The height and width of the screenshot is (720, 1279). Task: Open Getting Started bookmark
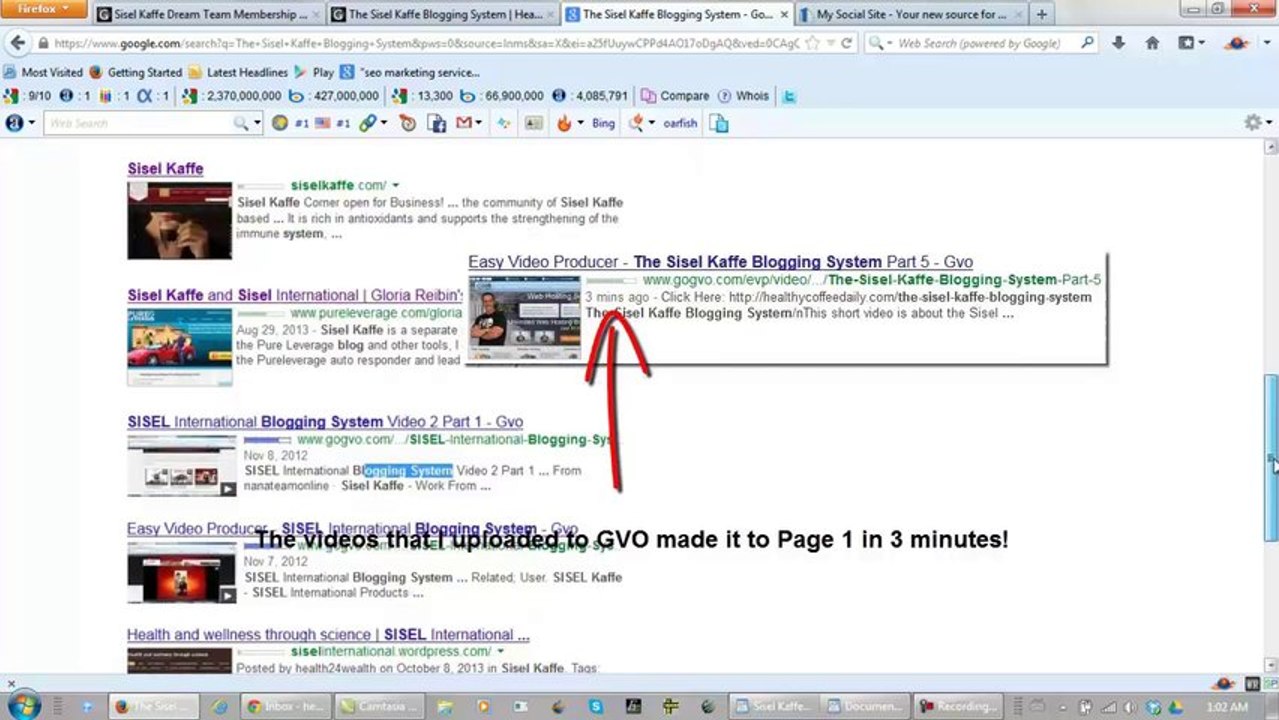coord(136,72)
